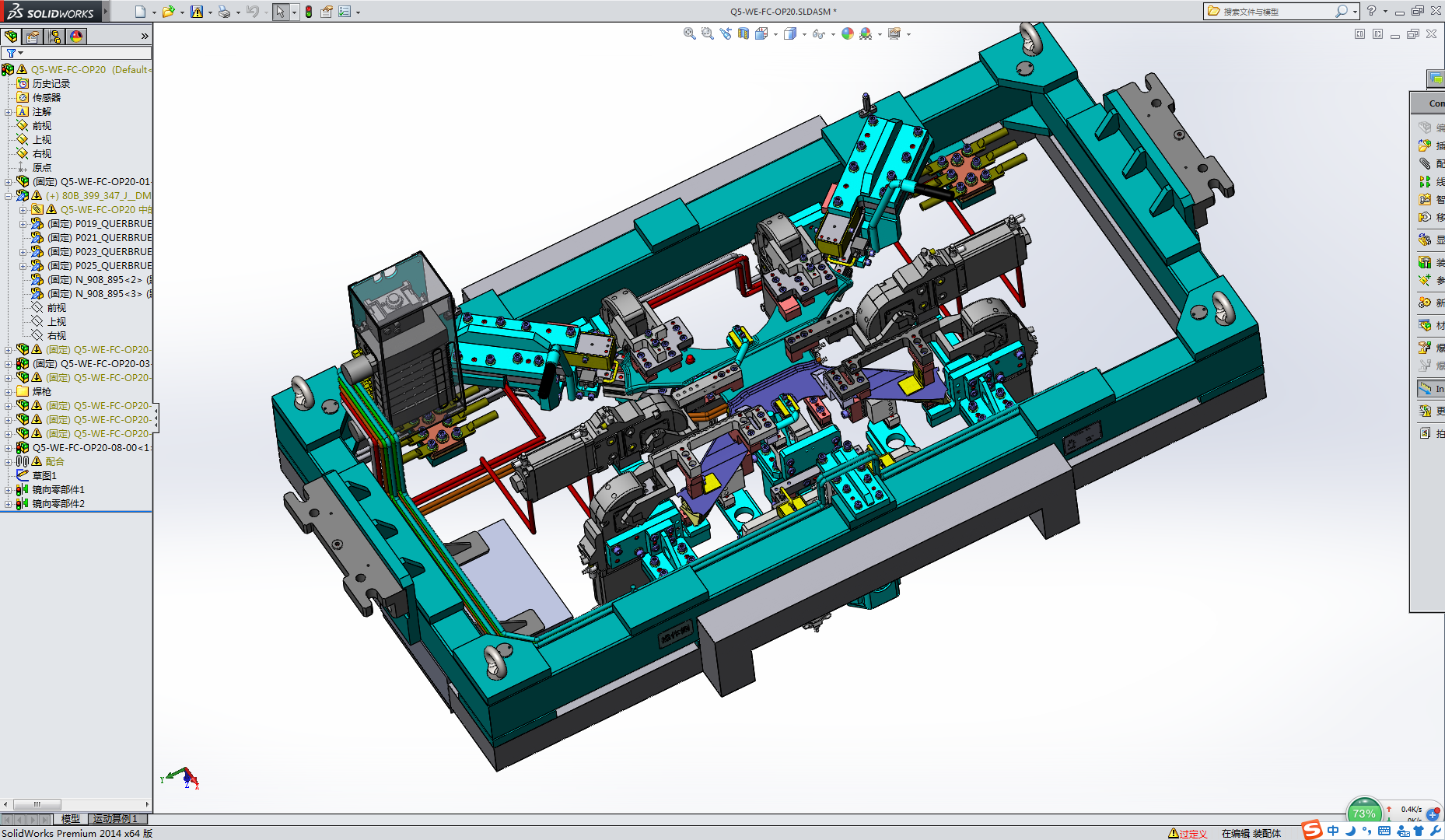This screenshot has height=840, width=1445.
Task: Click the 中 Chinese input mode indicator
Action: click(x=1333, y=831)
